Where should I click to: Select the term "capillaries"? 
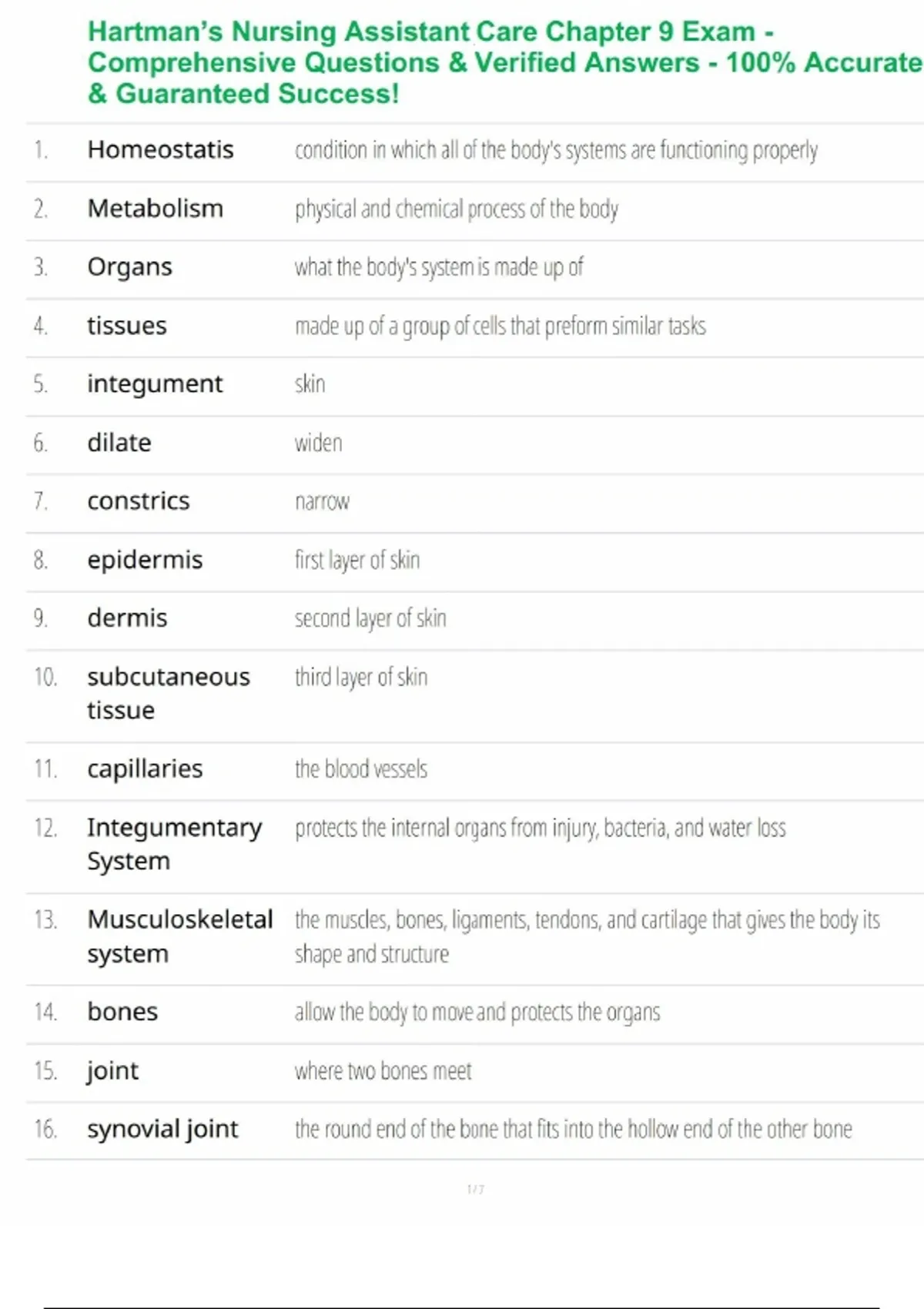point(145,768)
